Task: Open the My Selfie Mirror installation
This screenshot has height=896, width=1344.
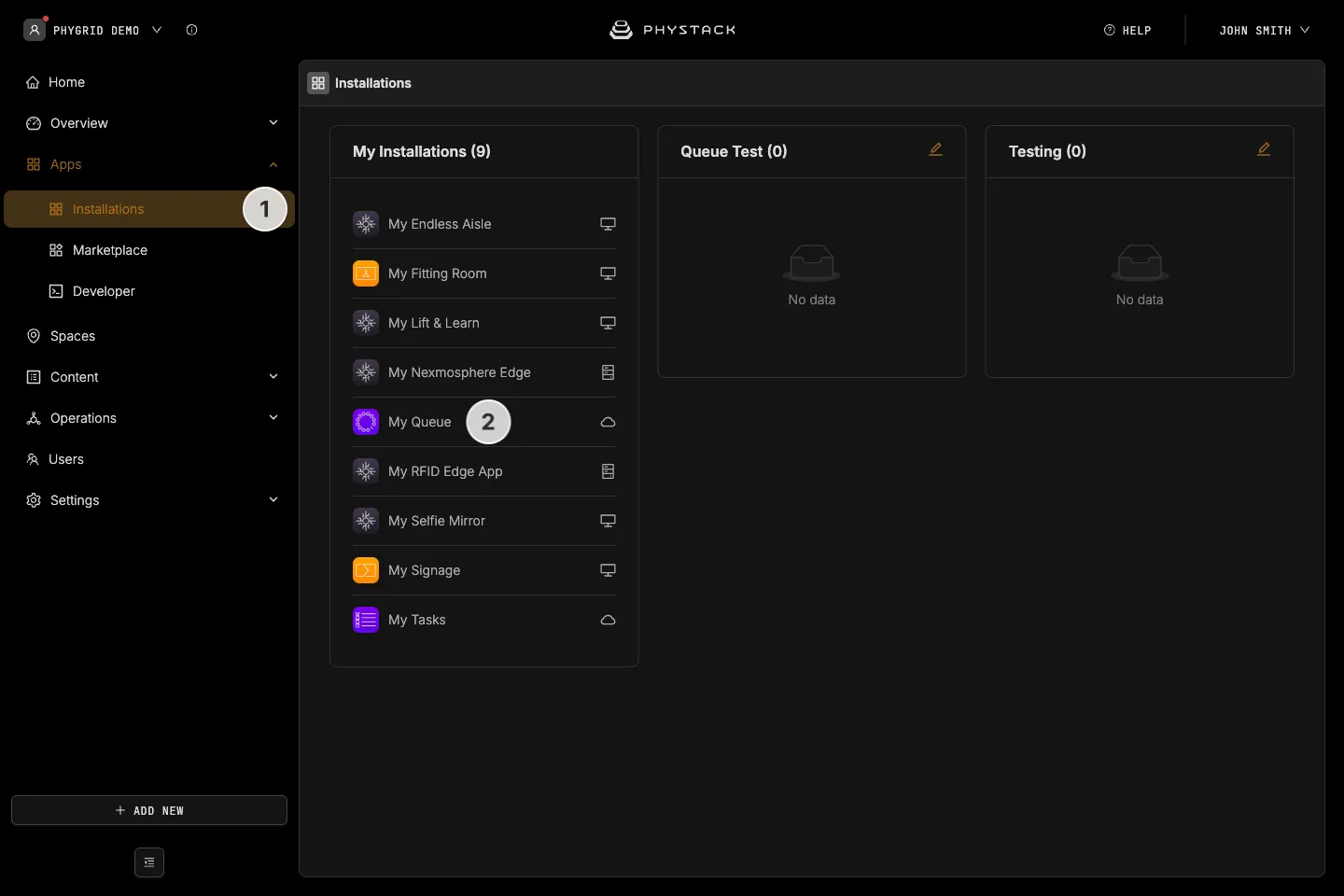Action: tap(484, 521)
